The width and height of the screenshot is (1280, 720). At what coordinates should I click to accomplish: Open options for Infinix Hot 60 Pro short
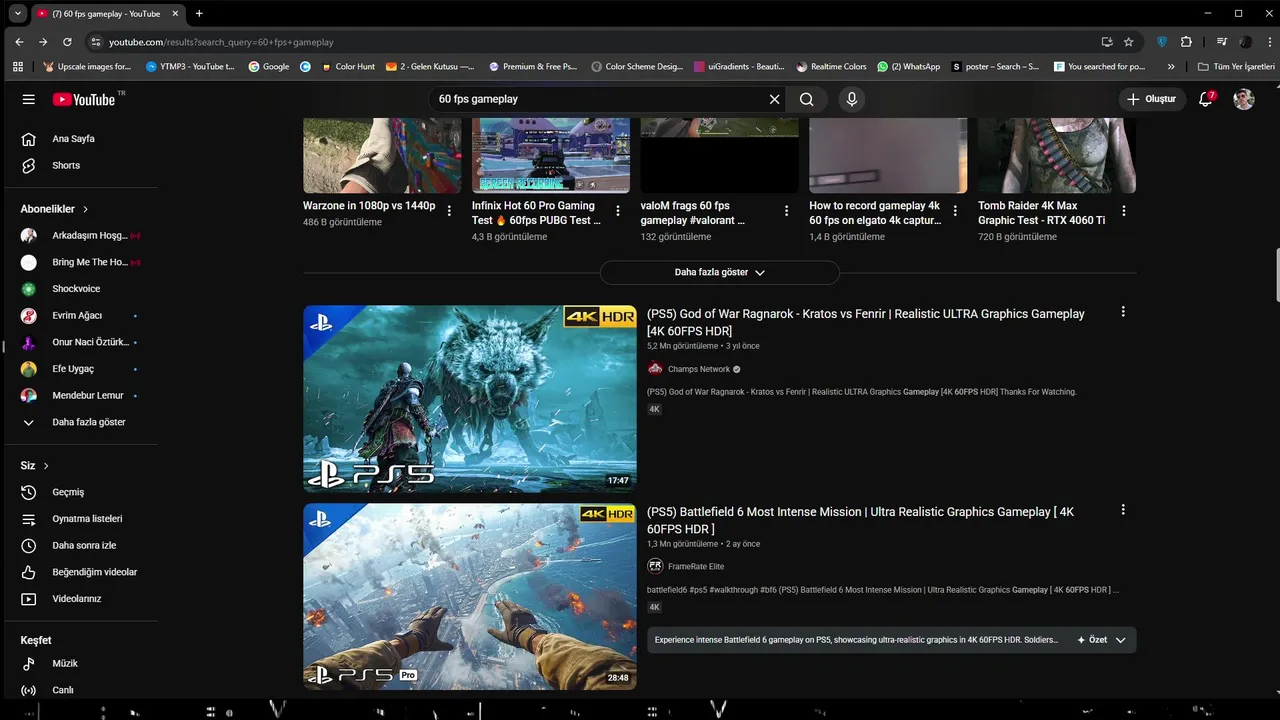tap(618, 211)
